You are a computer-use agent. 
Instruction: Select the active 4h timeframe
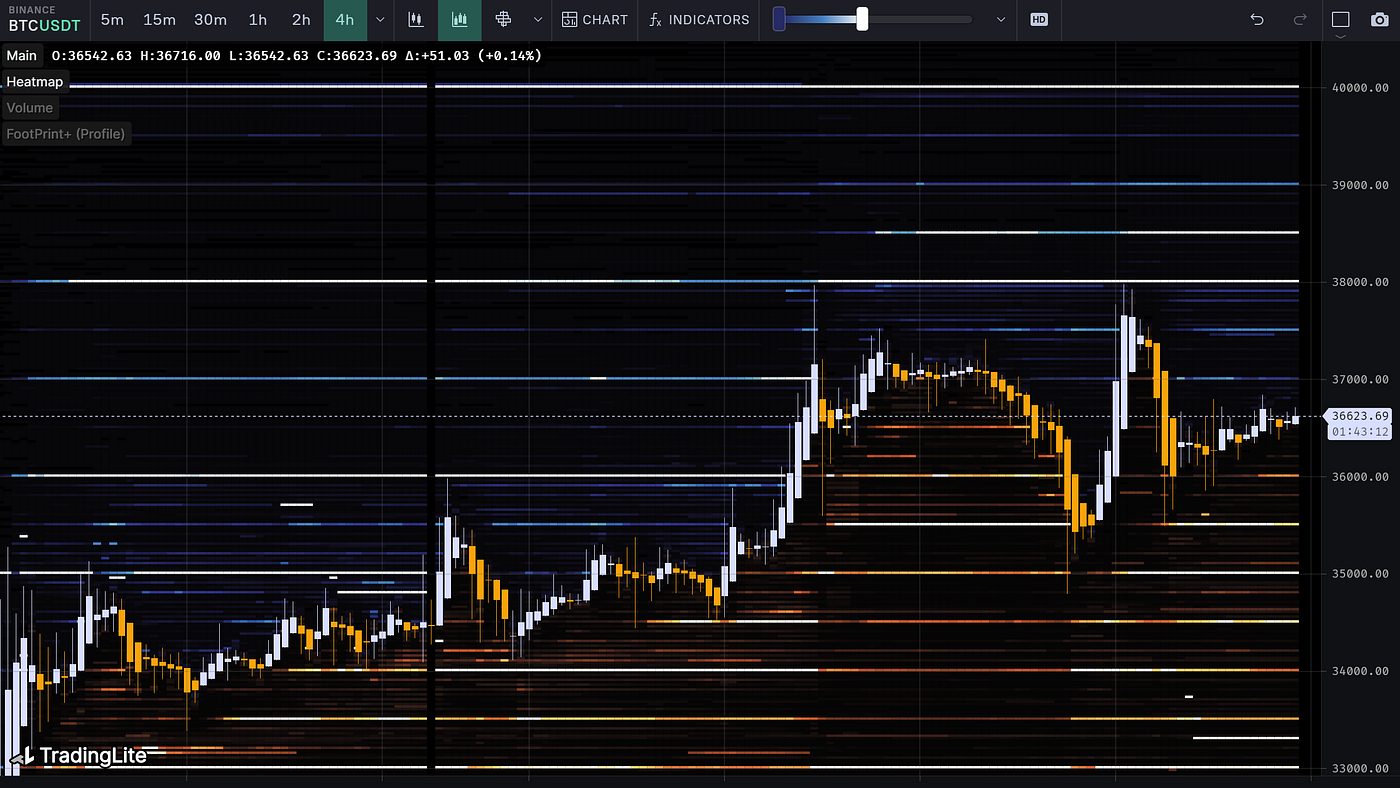[345, 20]
